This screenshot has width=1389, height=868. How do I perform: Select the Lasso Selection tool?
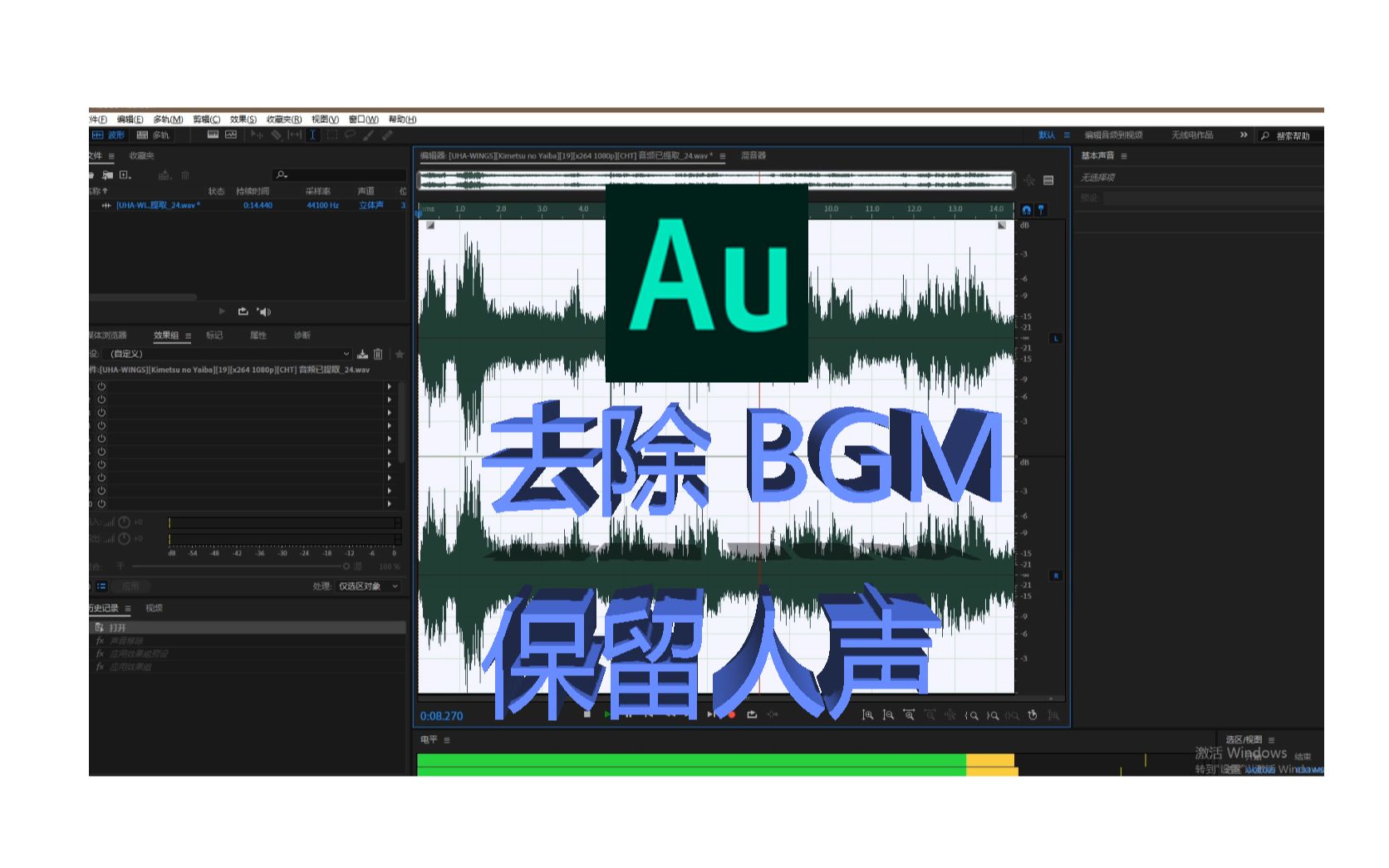tap(351, 135)
